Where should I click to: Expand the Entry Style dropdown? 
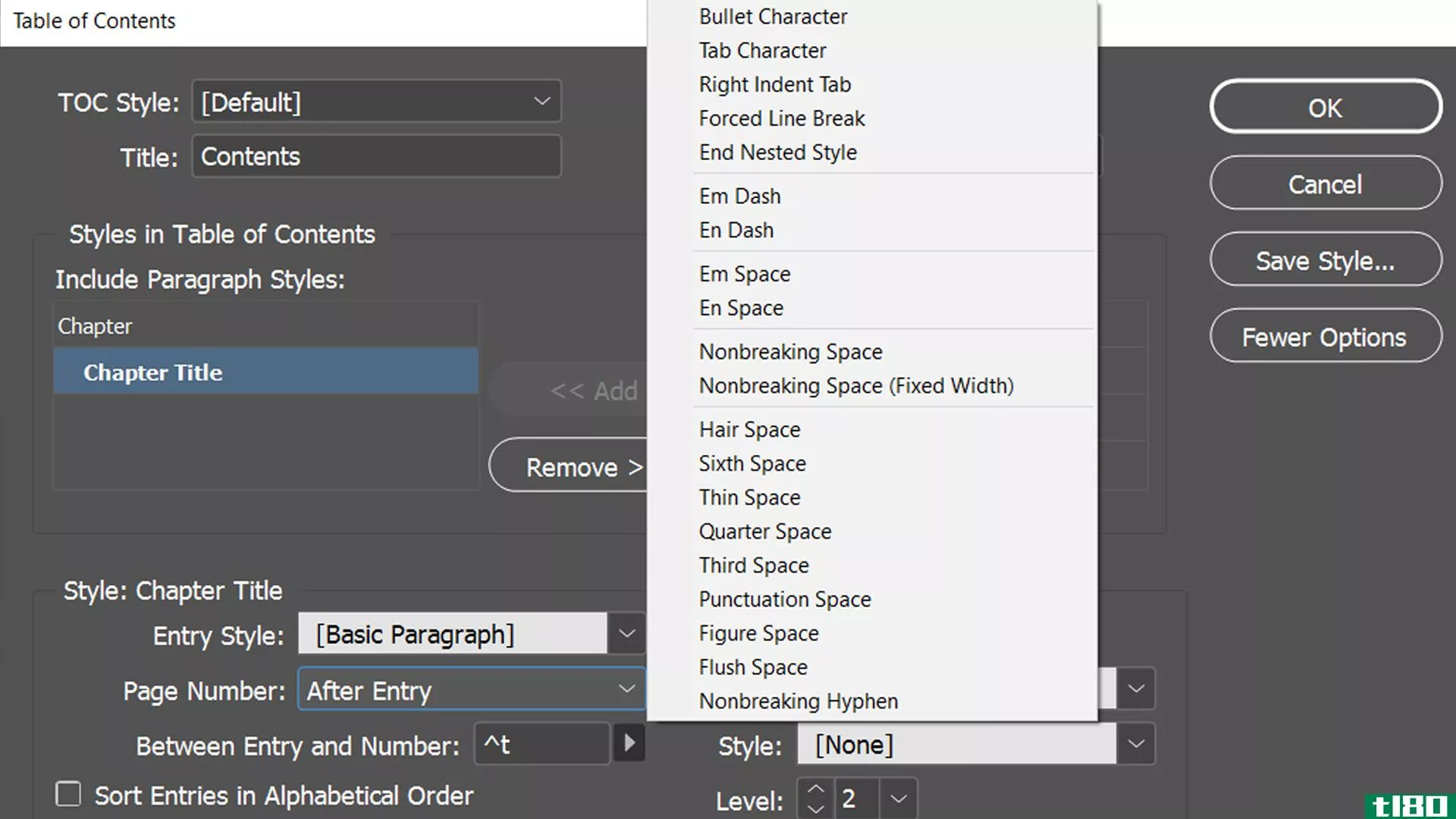coord(627,633)
